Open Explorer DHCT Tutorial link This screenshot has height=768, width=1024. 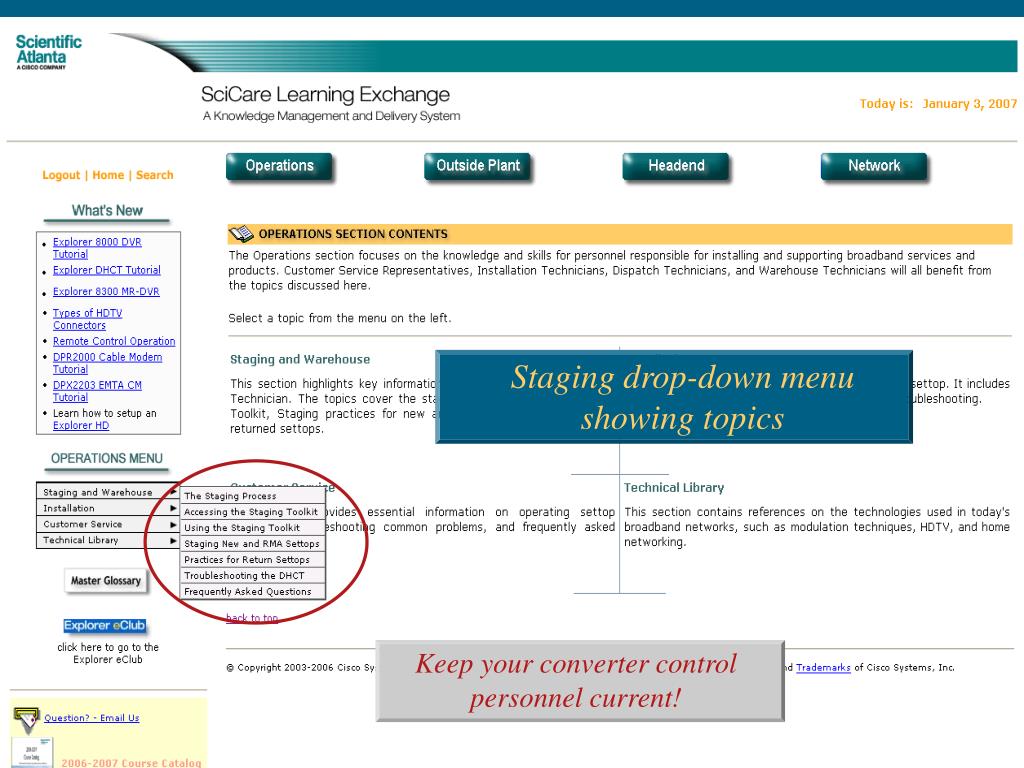pyautogui.click(x=106, y=270)
